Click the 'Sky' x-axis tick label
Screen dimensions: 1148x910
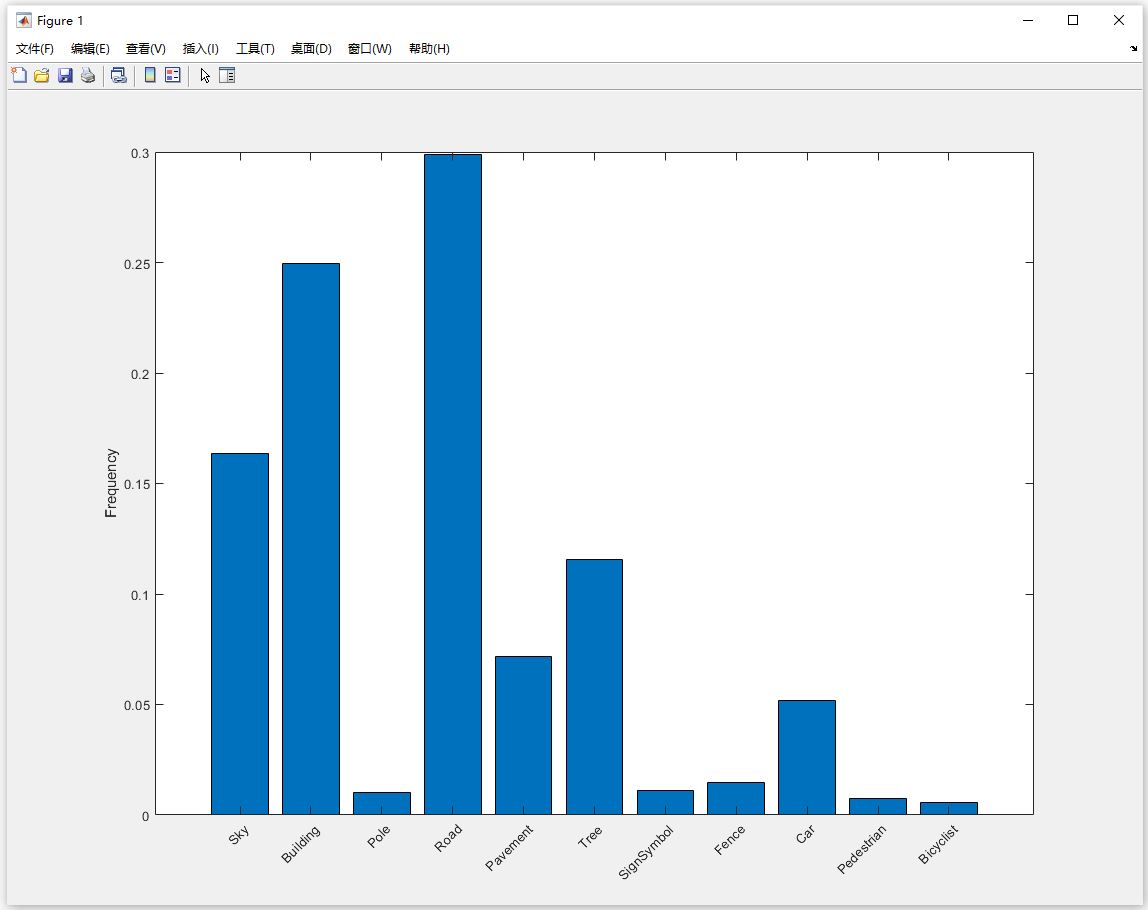239,835
